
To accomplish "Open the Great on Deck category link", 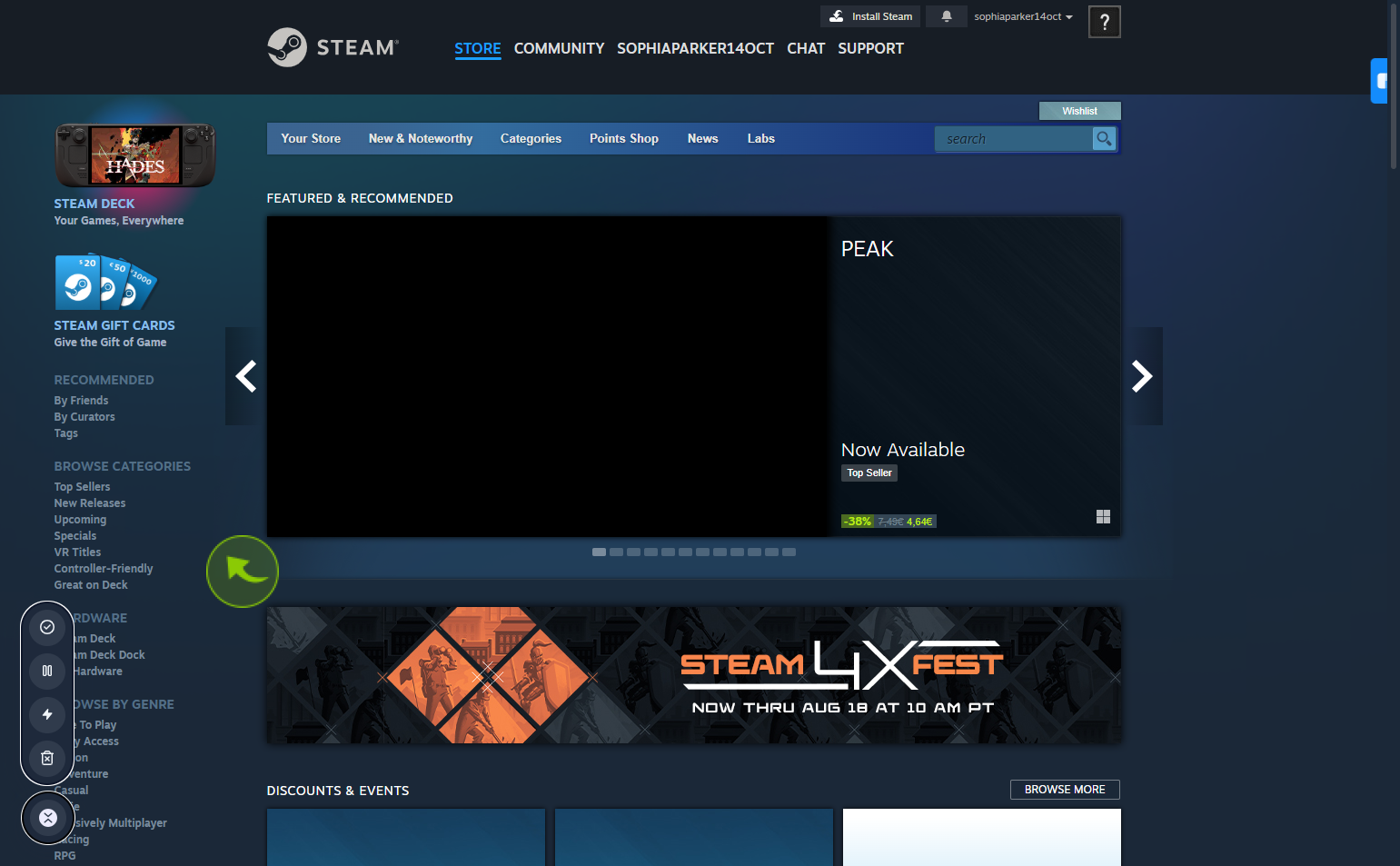I will (x=91, y=585).
